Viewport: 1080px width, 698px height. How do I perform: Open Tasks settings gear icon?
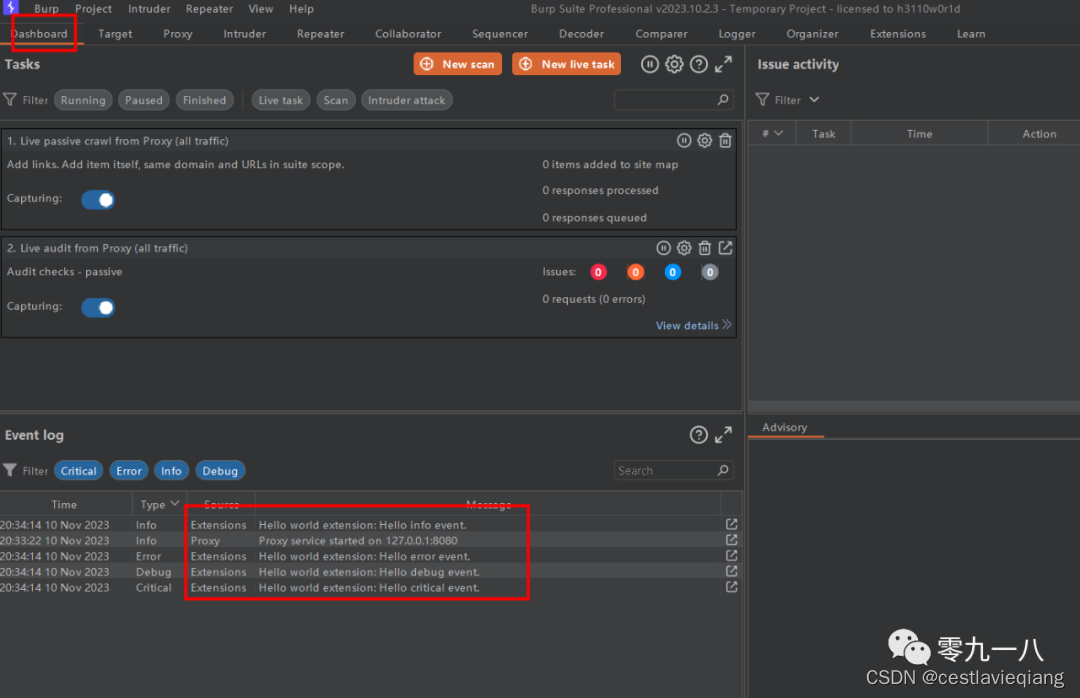click(674, 64)
